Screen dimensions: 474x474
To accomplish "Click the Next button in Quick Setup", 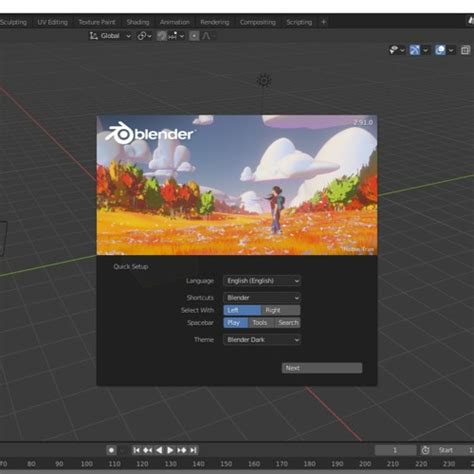I will tap(322, 368).
